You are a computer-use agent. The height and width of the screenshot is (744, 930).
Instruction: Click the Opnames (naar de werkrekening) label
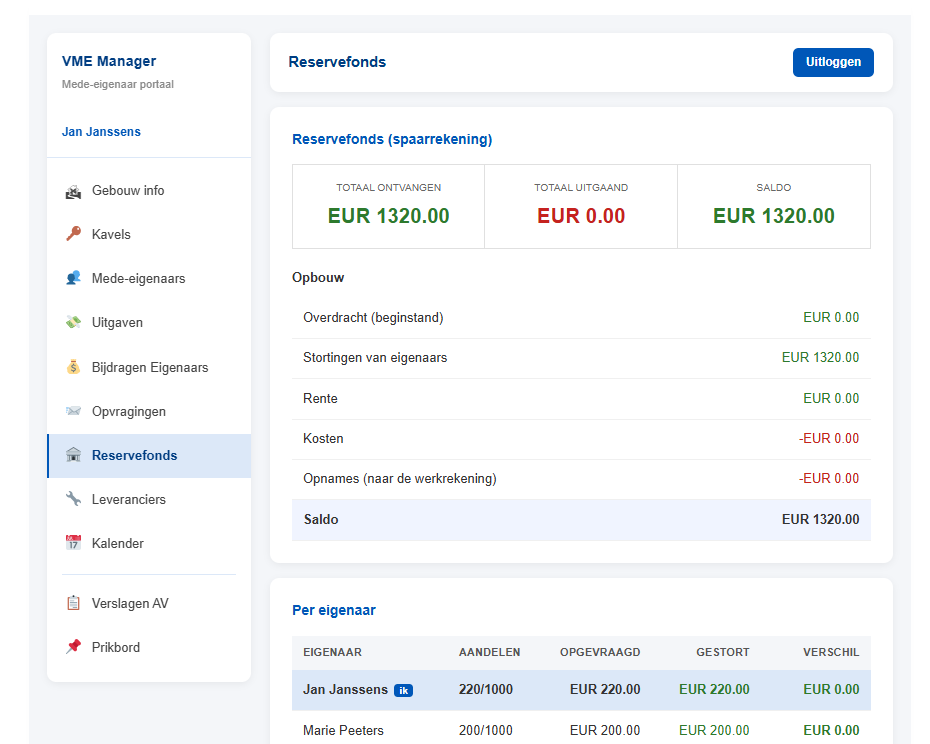(400, 479)
